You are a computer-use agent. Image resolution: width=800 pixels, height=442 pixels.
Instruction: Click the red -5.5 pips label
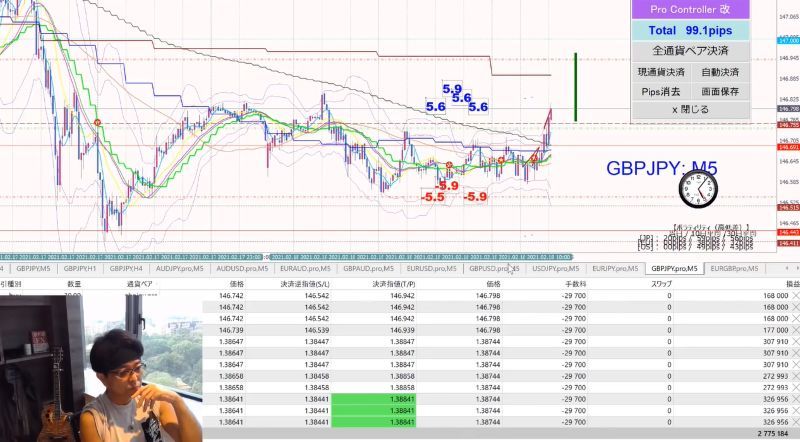[433, 197]
